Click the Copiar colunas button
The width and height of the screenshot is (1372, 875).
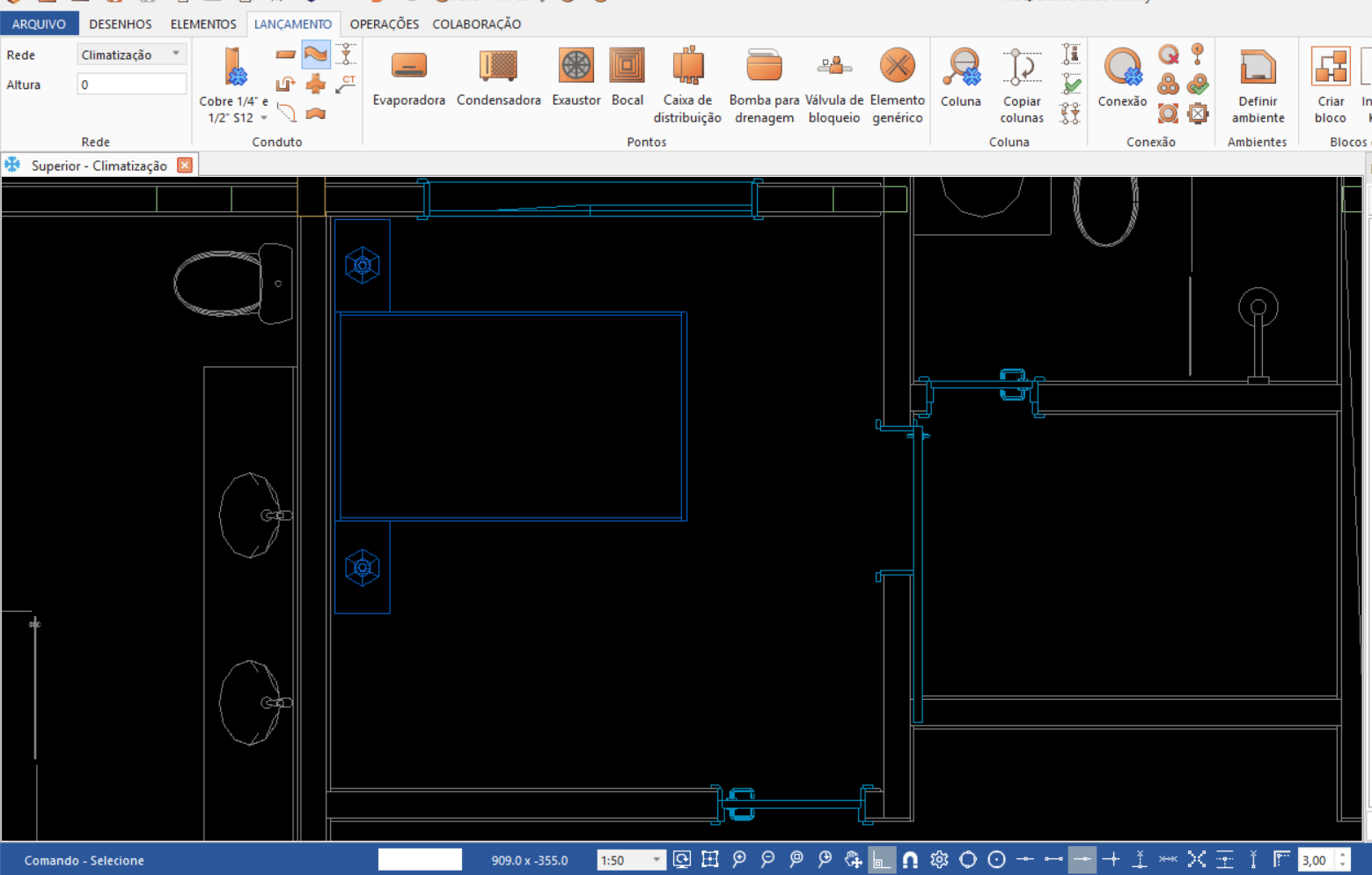coord(1022,85)
